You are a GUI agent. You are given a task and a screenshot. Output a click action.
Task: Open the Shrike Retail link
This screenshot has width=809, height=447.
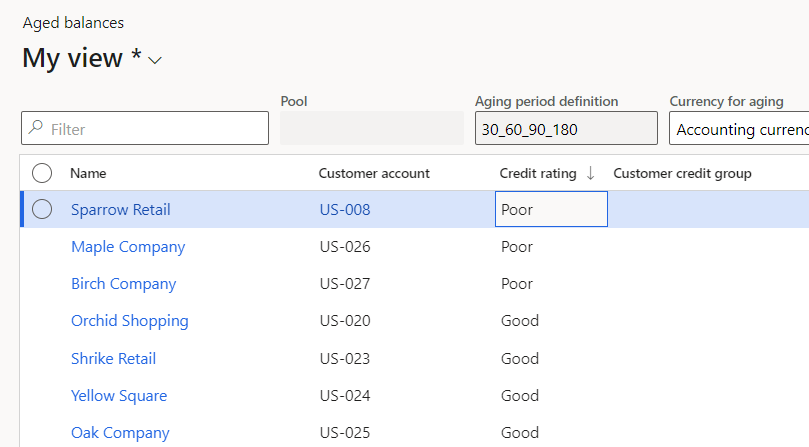pos(114,359)
